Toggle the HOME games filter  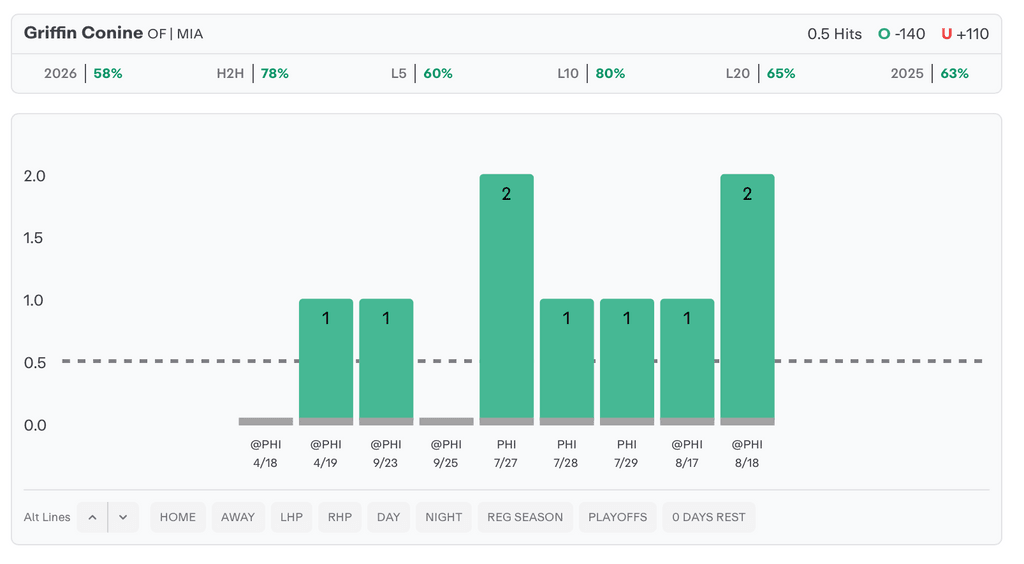pos(178,517)
